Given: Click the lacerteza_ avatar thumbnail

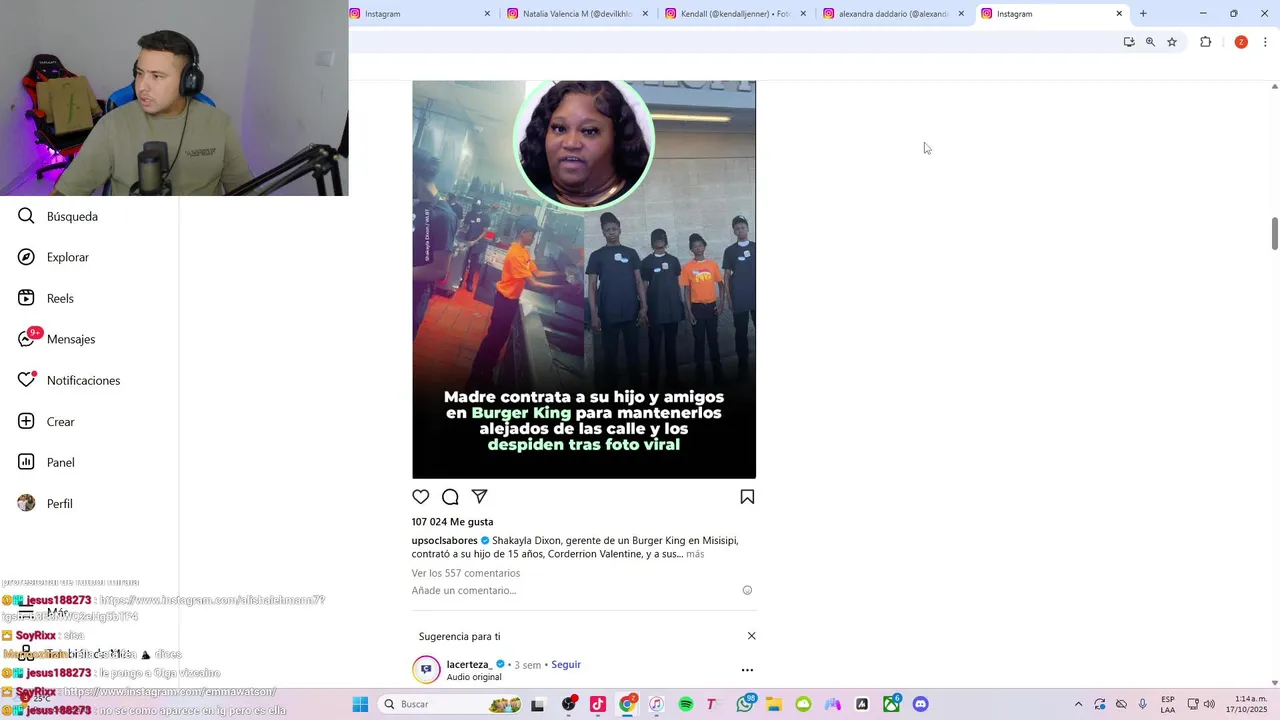Looking at the screenshot, I should coord(426,669).
